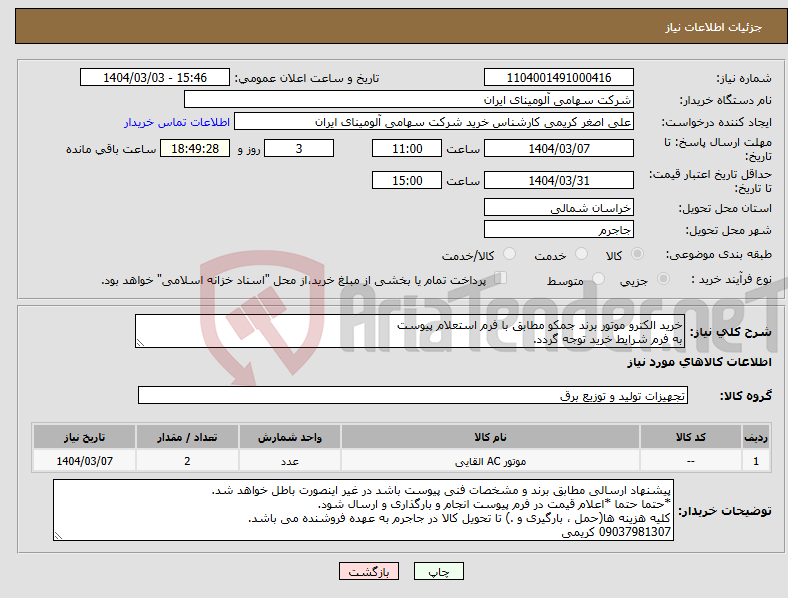Image resolution: width=788 pixels, height=598 pixels.
Task: Click the need number field 1104001491000416
Action: 558,77
